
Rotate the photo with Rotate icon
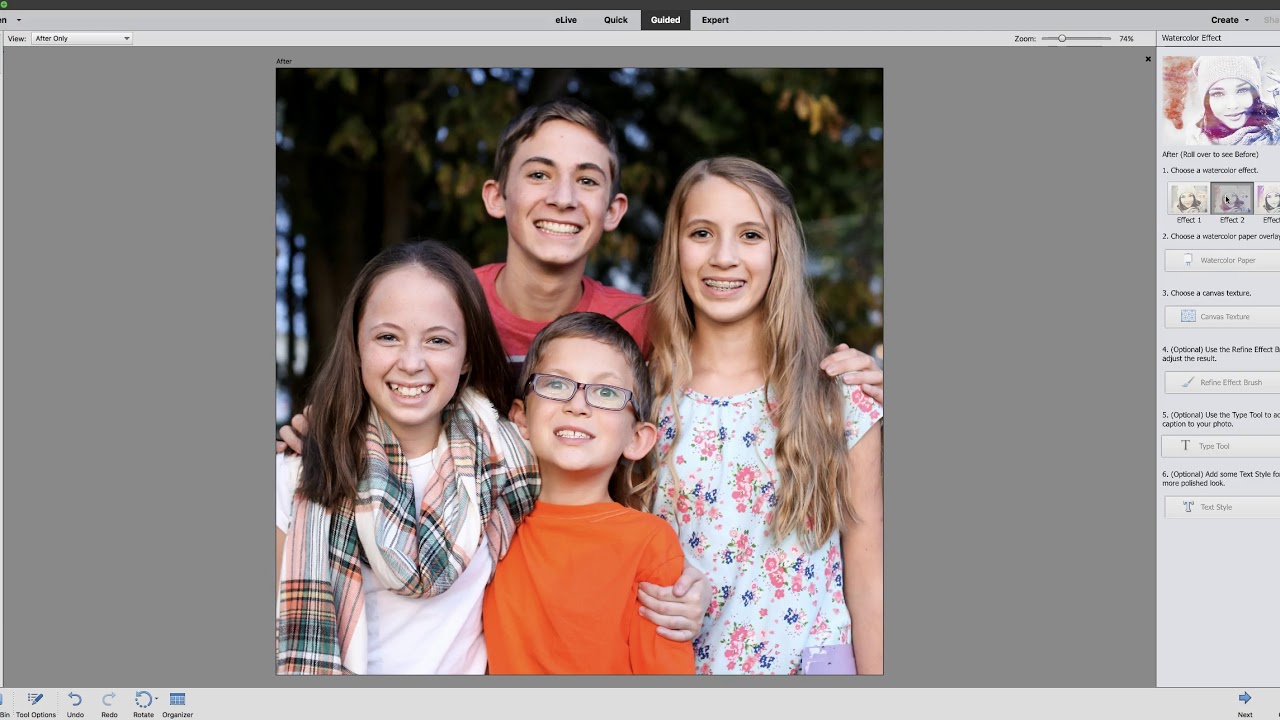click(x=143, y=700)
